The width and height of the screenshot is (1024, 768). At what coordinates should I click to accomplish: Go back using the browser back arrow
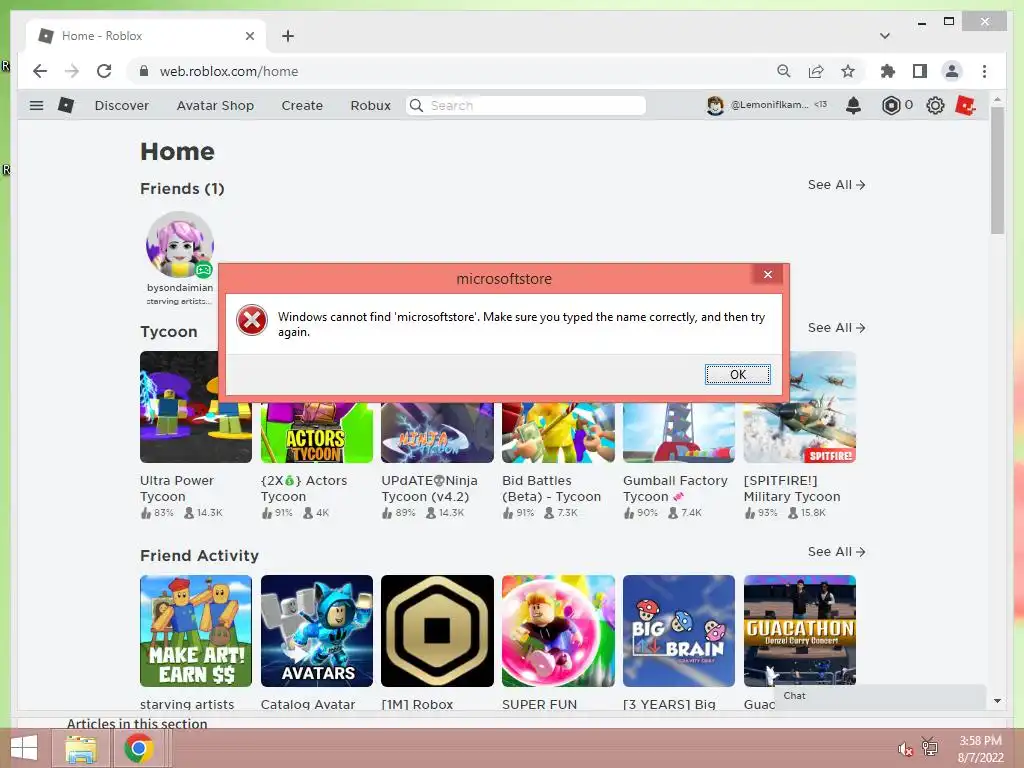point(40,71)
